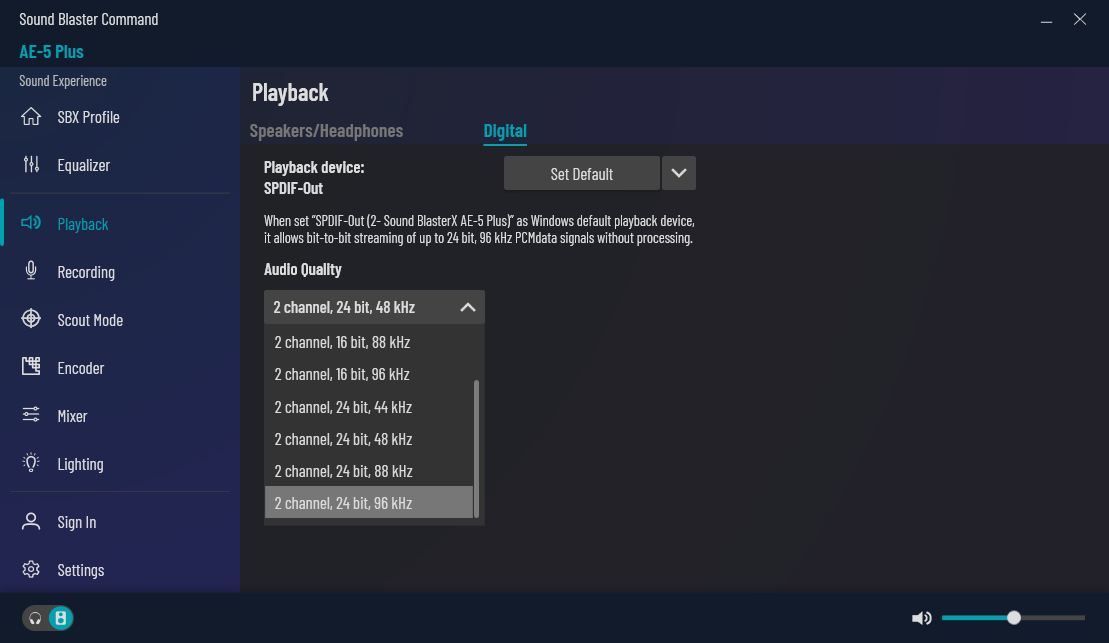Click the Lighting bulb icon

coord(31,463)
